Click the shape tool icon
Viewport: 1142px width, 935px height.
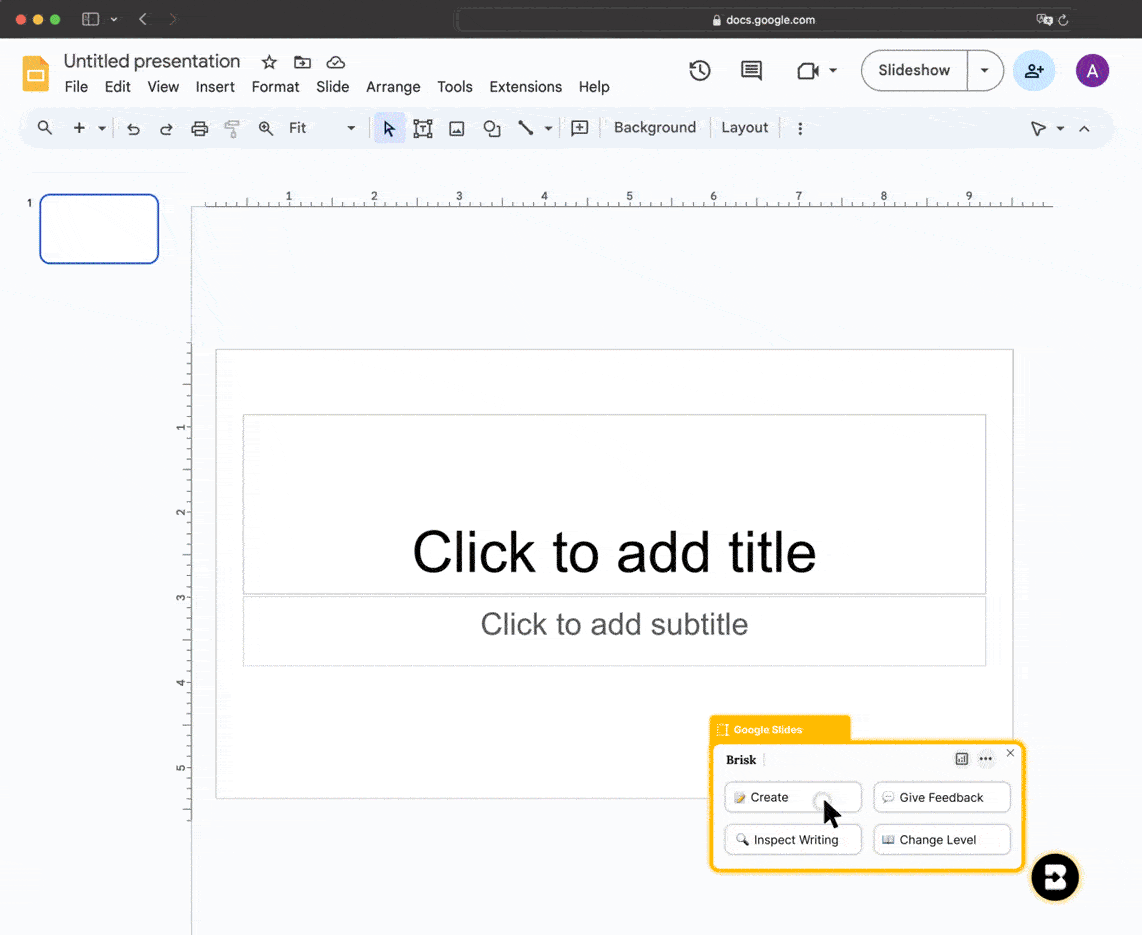pos(492,129)
